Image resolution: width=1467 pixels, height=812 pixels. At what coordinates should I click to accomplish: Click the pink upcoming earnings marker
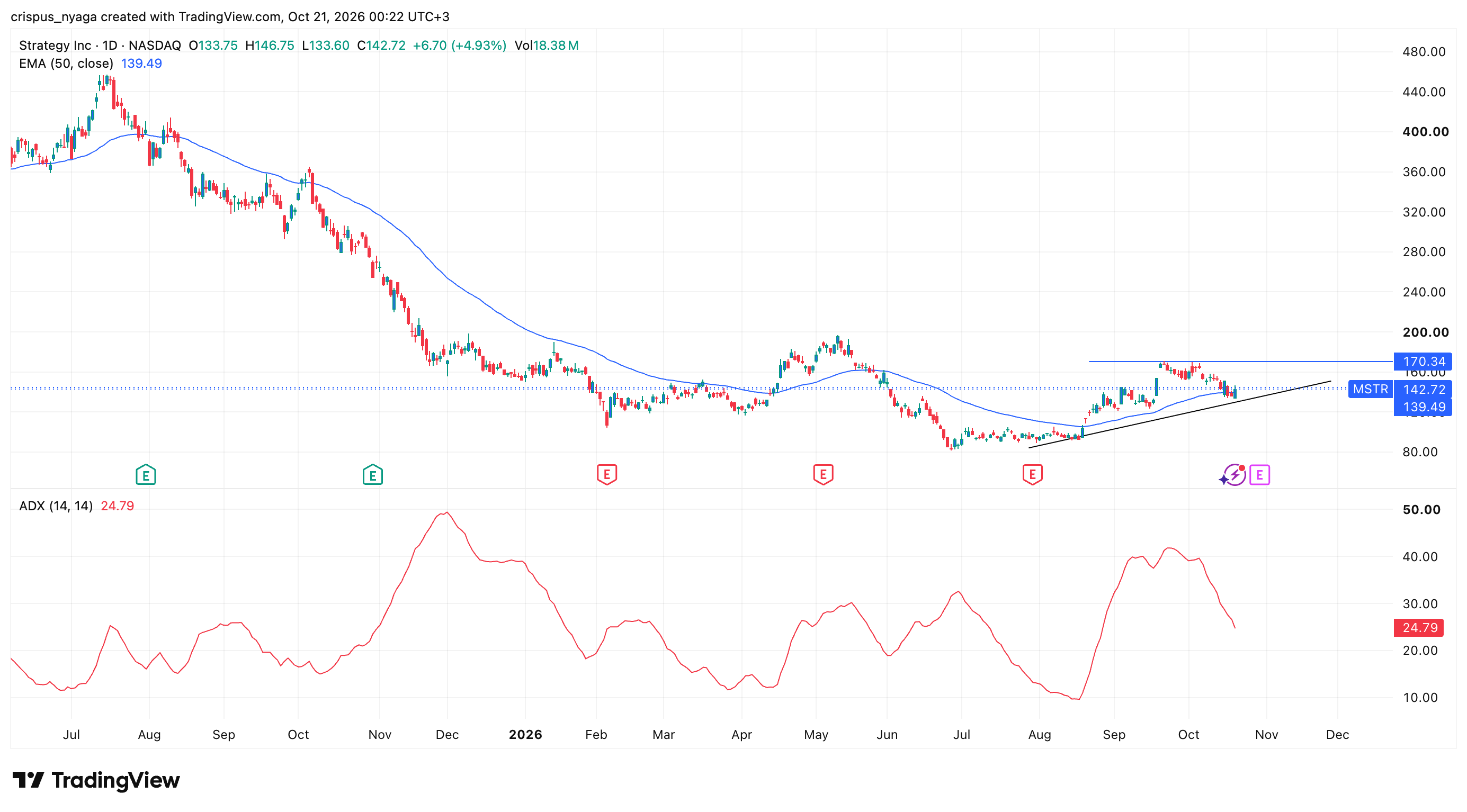click(x=1259, y=475)
